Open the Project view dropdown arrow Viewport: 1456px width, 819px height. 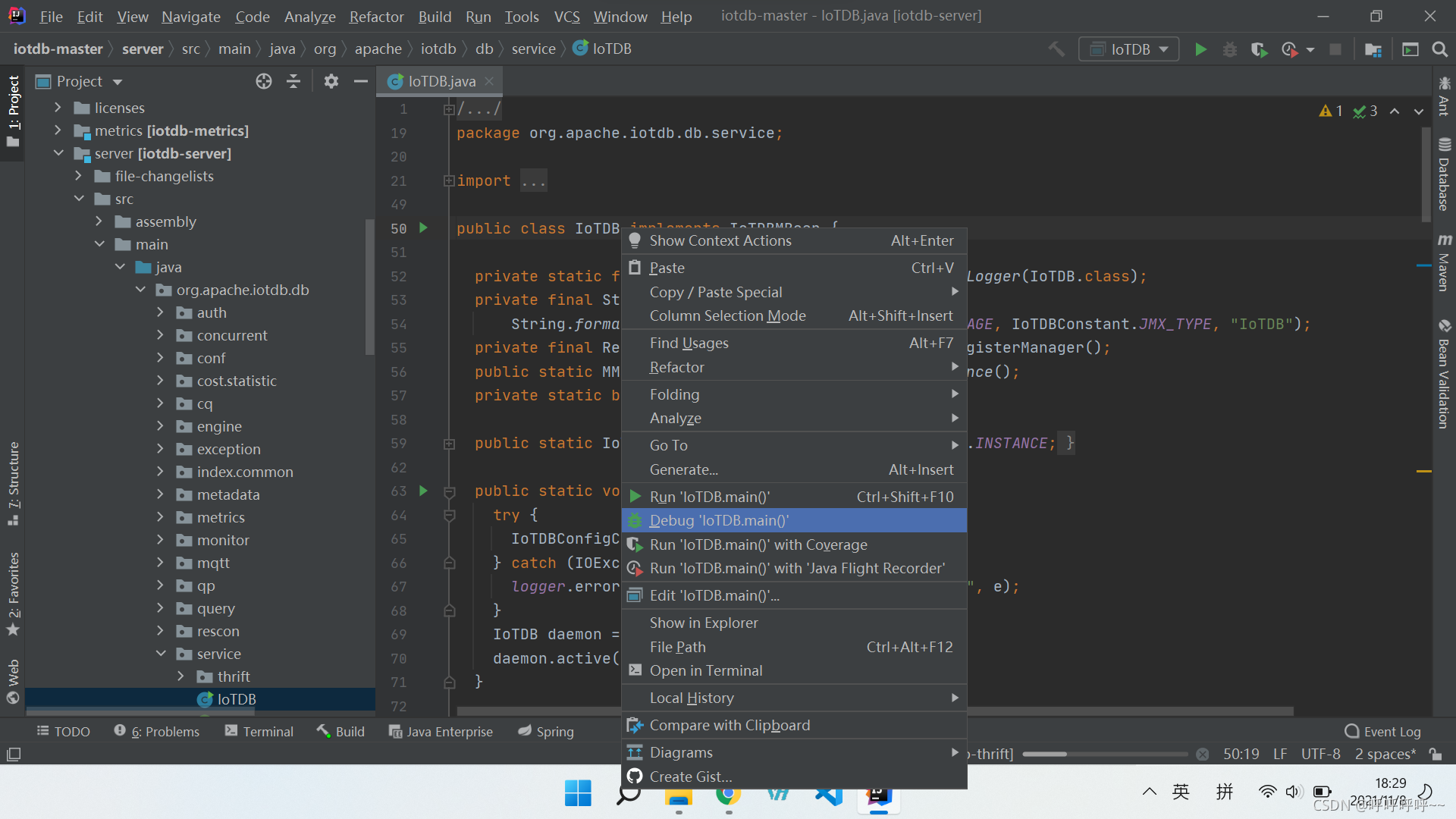pos(118,82)
